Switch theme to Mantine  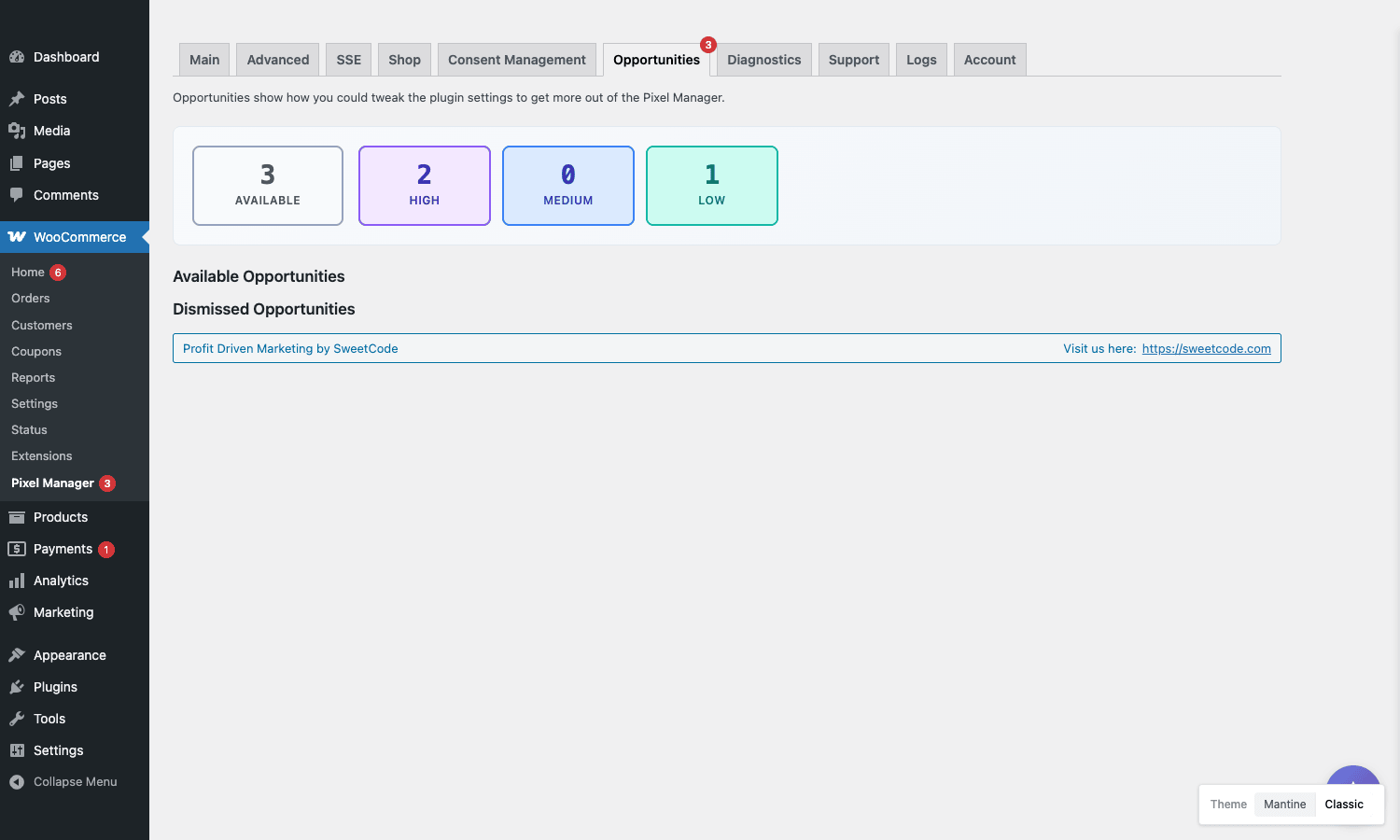click(1285, 805)
